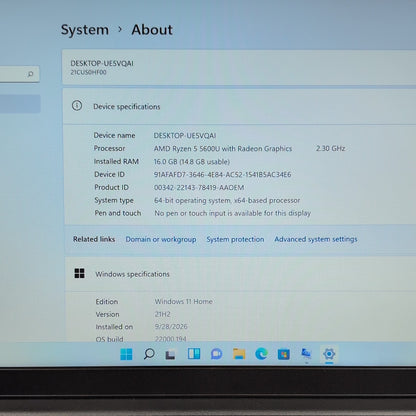
Task: Click the 2.30 GHz value
Action: [330, 148]
